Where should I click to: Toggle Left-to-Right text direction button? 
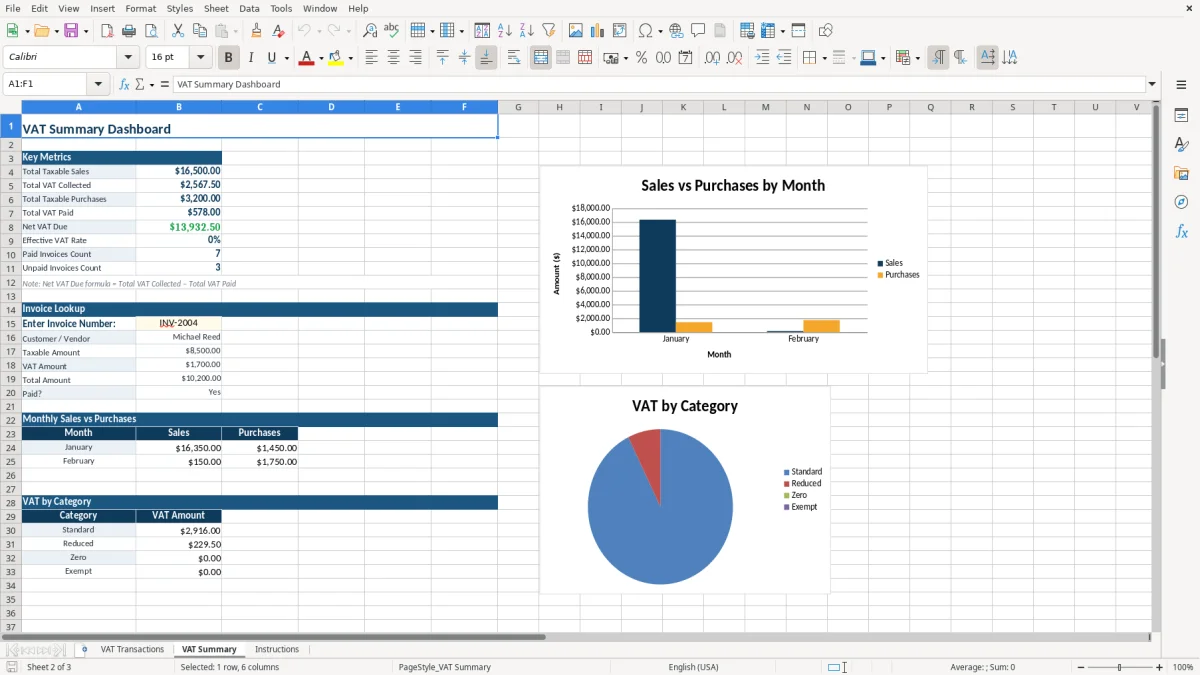coord(938,58)
